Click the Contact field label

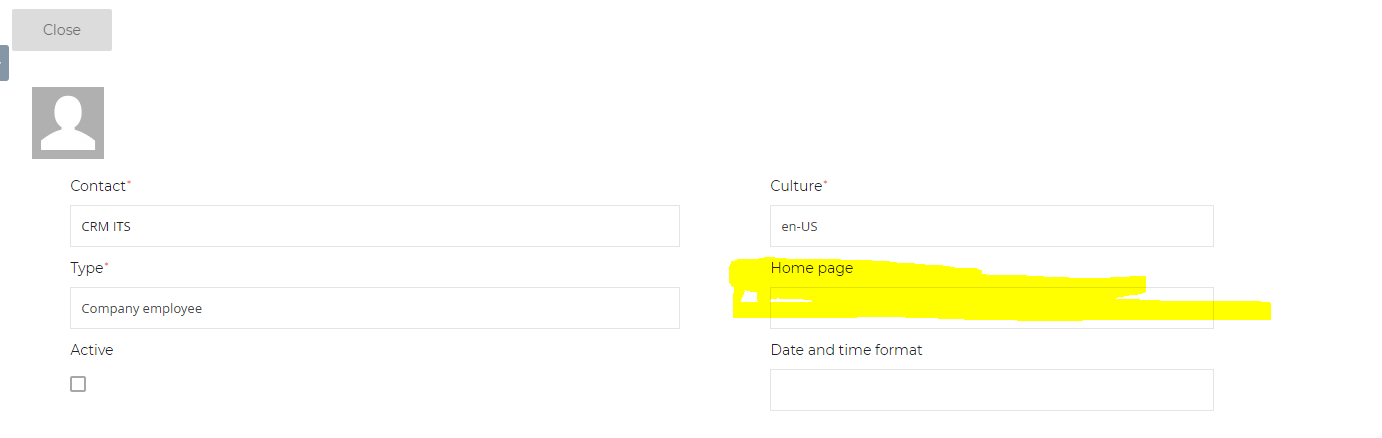point(98,186)
